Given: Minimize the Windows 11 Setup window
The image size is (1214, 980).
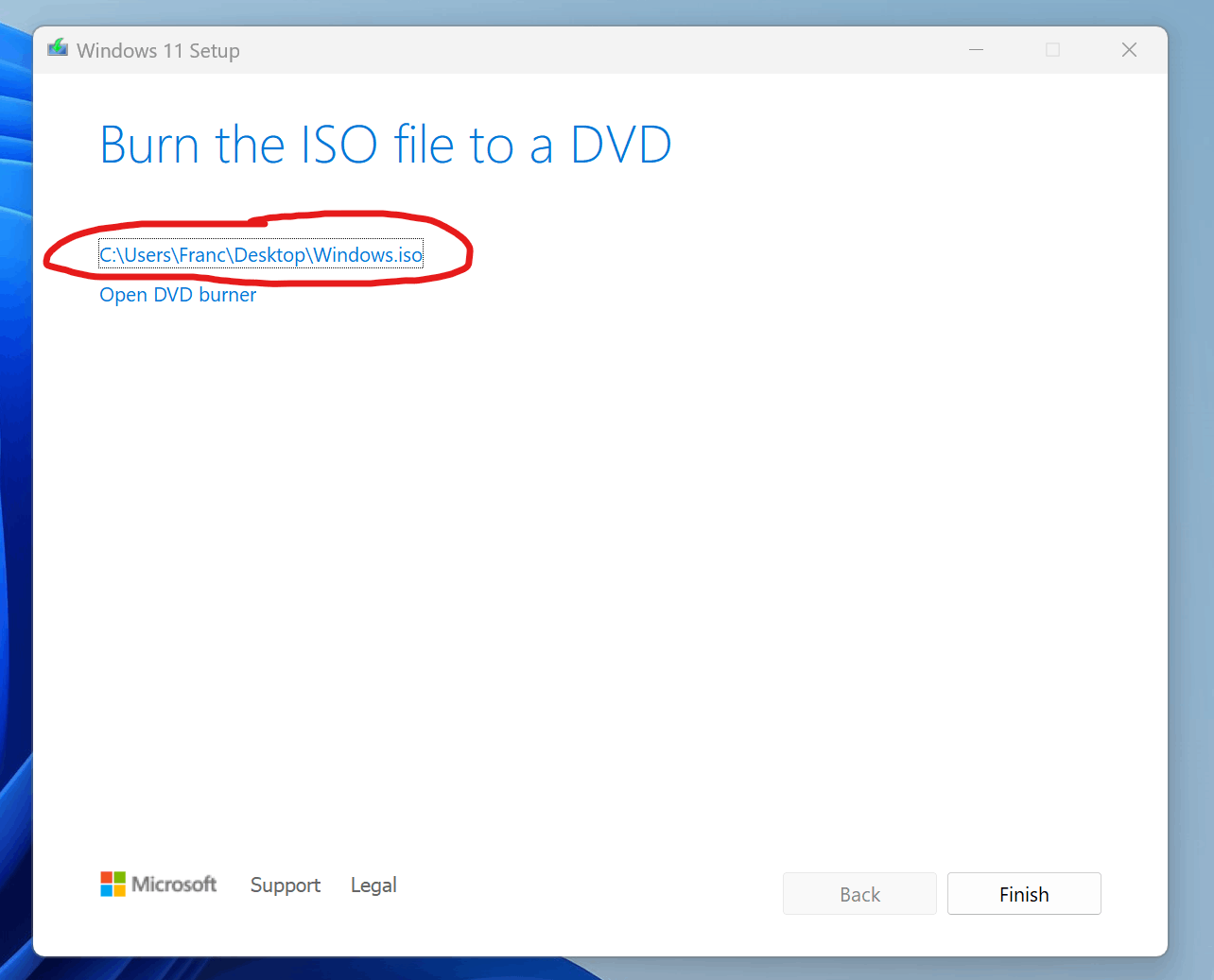Looking at the screenshot, I should click(977, 49).
